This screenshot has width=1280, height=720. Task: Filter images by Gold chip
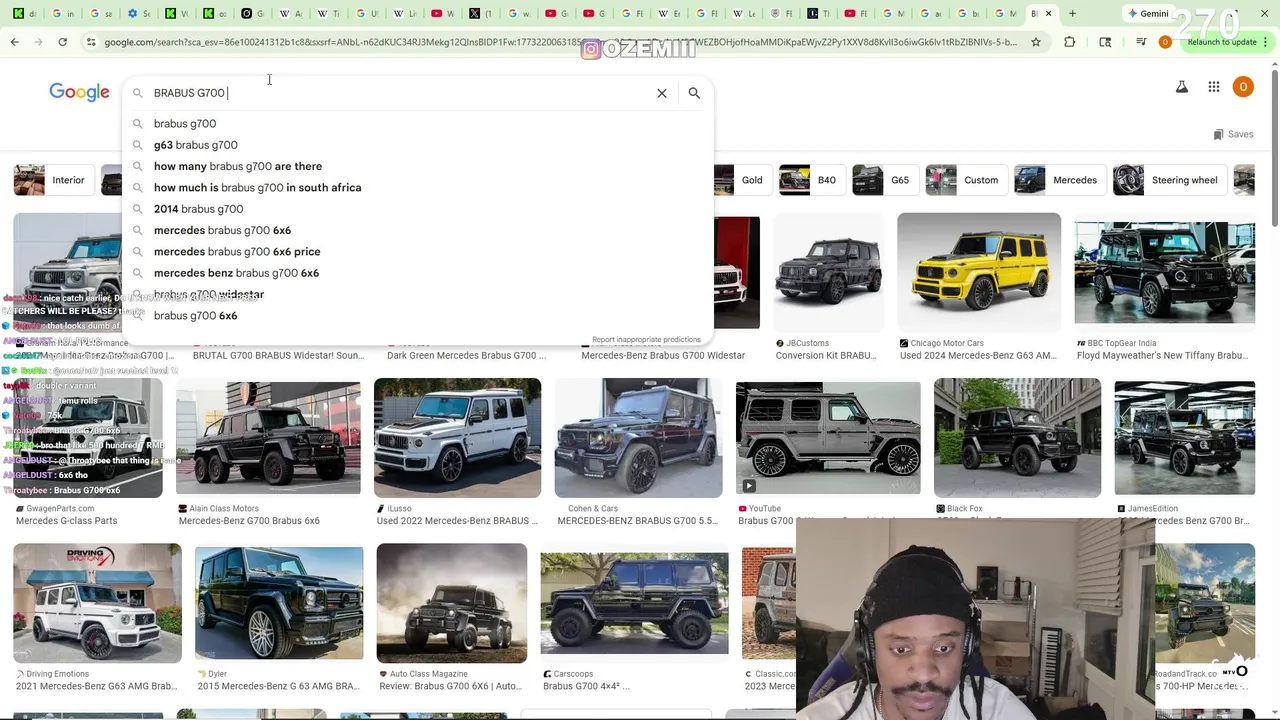click(x=744, y=180)
